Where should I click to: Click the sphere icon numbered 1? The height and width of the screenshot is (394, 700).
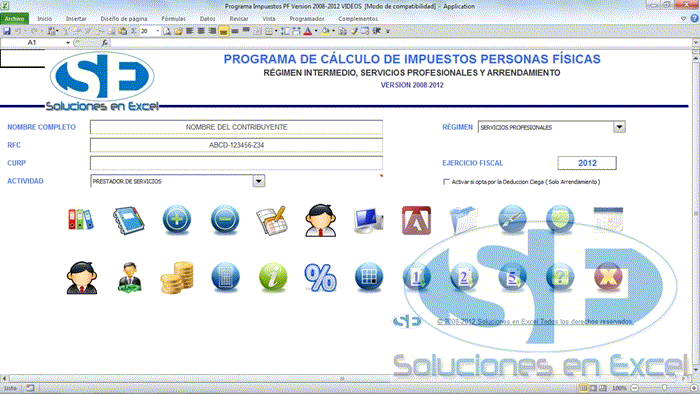[x=417, y=277]
